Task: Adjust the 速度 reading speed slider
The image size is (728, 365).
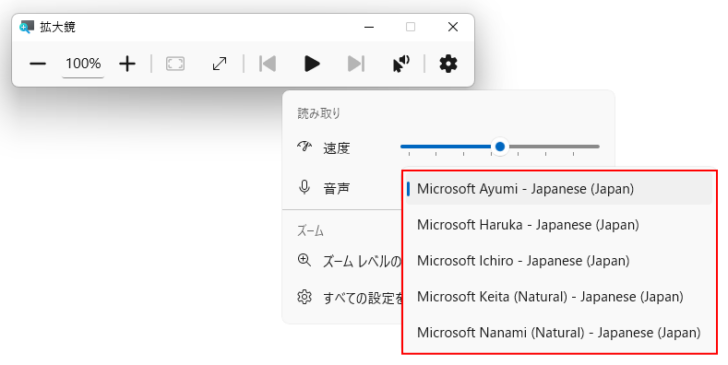Action: pyautogui.click(x=500, y=147)
